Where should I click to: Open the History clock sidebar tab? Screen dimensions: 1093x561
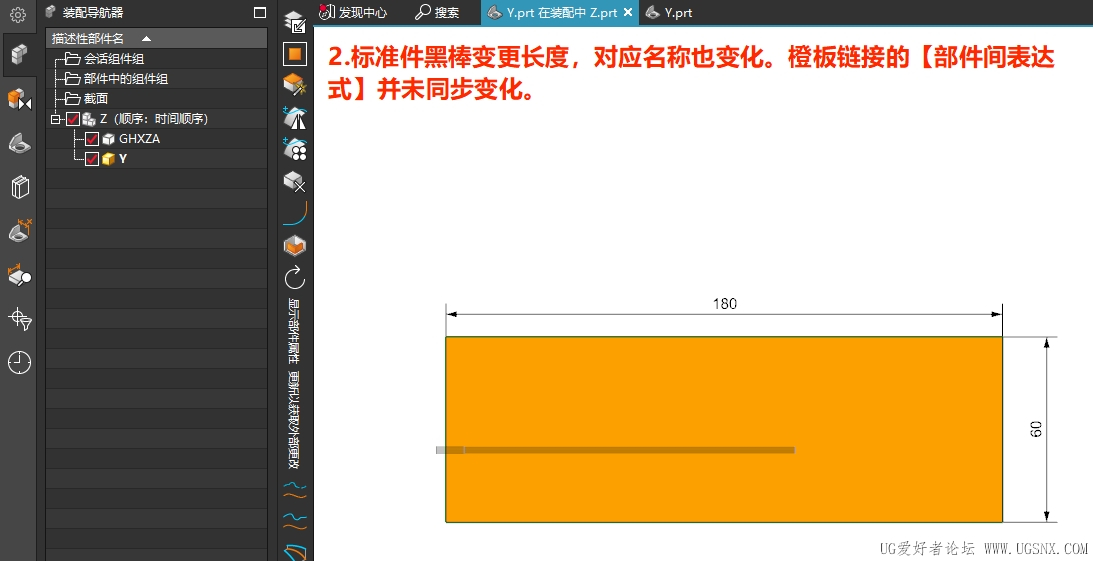point(20,362)
